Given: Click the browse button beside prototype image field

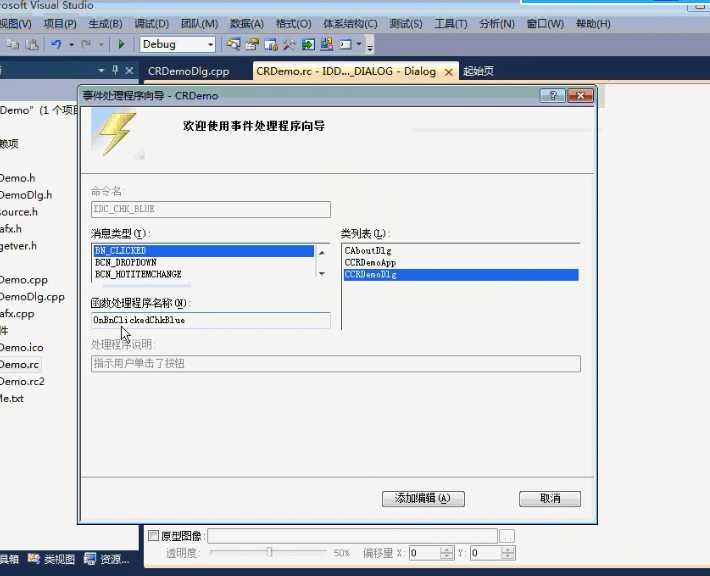Looking at the screenshot, I should coord(507,536).
